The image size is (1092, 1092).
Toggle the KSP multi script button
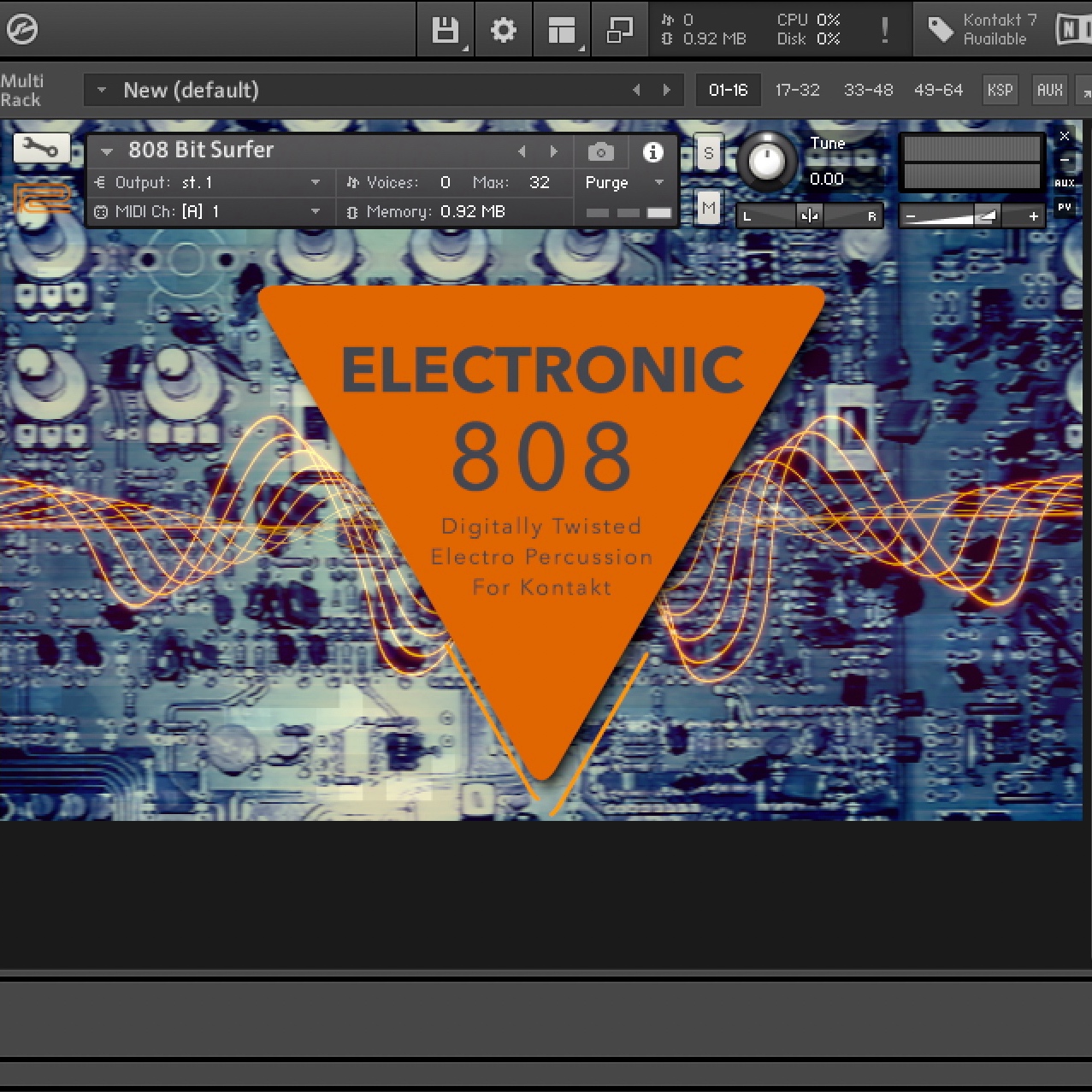tap(1000, 90)
